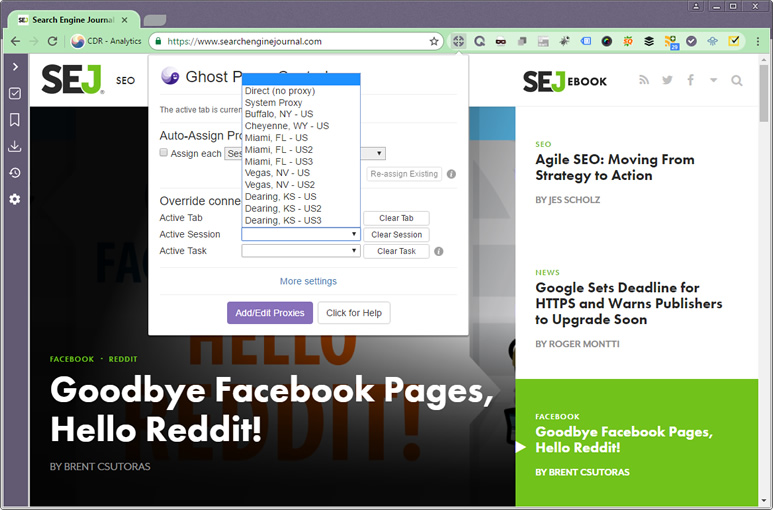Open the Active Task proxy dropdown
Image resolution: width=773 pixels, height=510 pixels.
tap(301, 251)
